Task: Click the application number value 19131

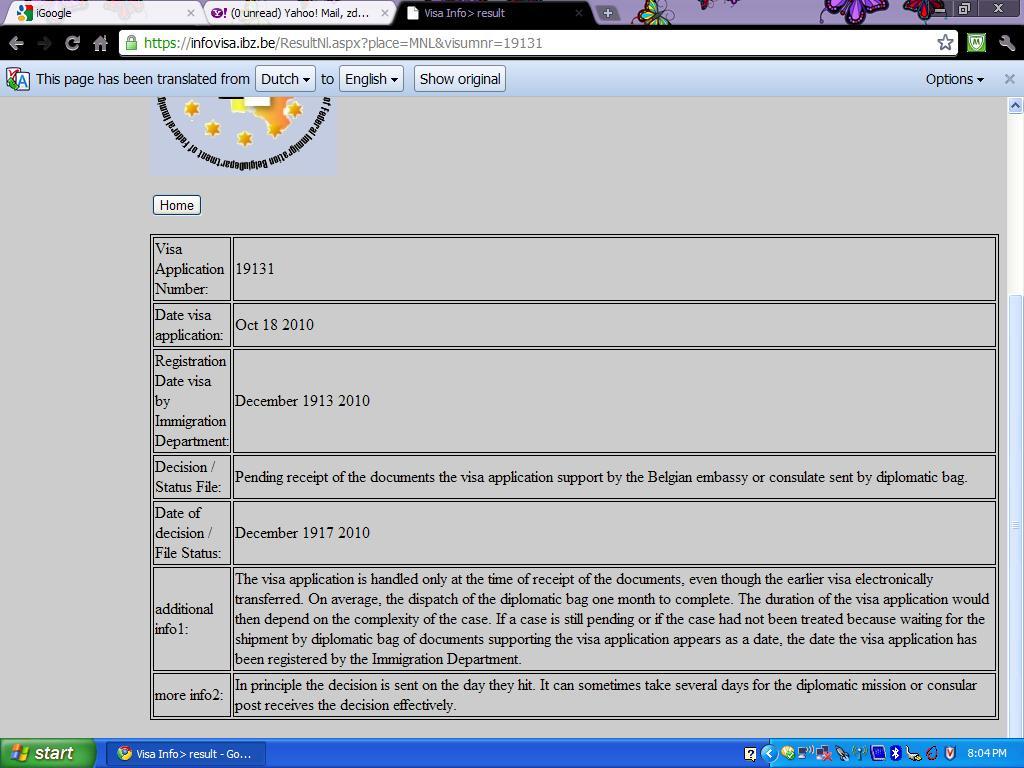Action: tap(255, 269)
